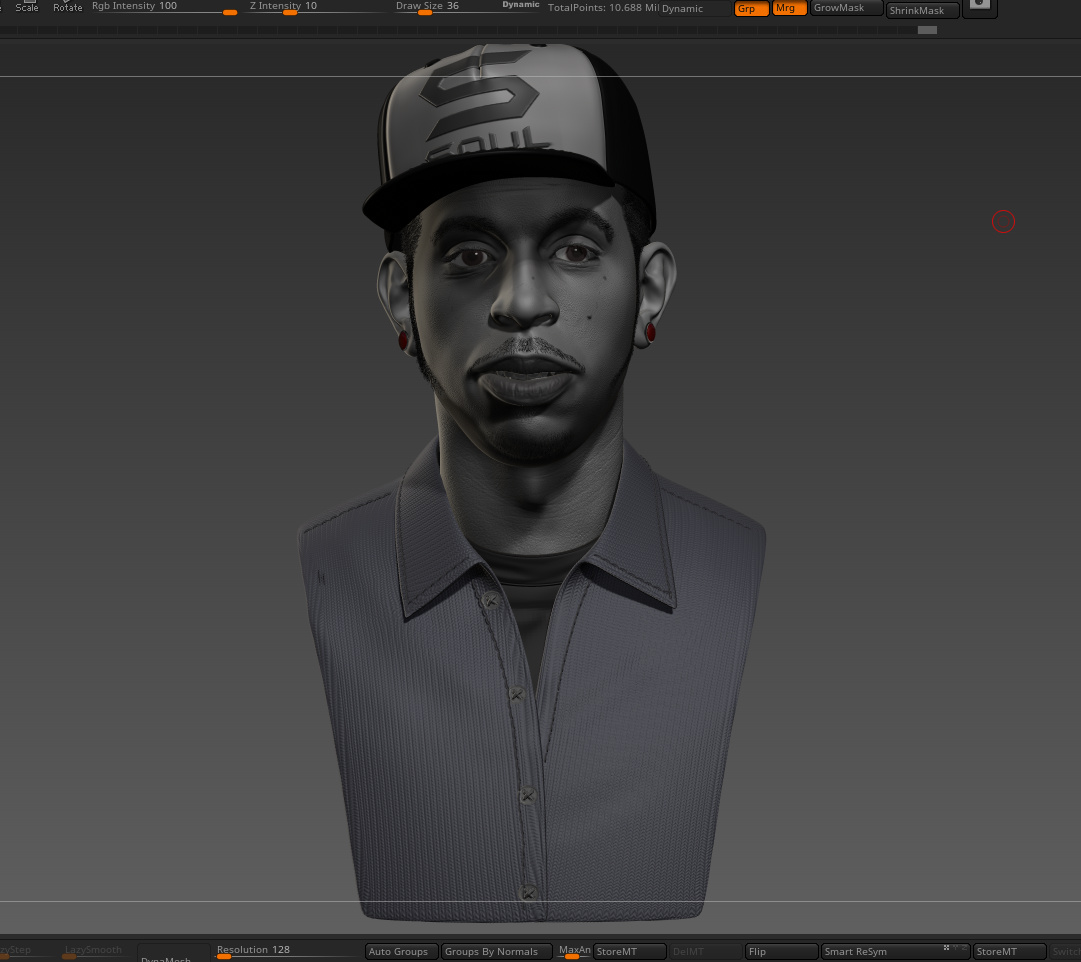This screenshot has width=1081, height=962.
Task: Toggle the Dynamic label above Draw Size
Action: coord(521,4)
